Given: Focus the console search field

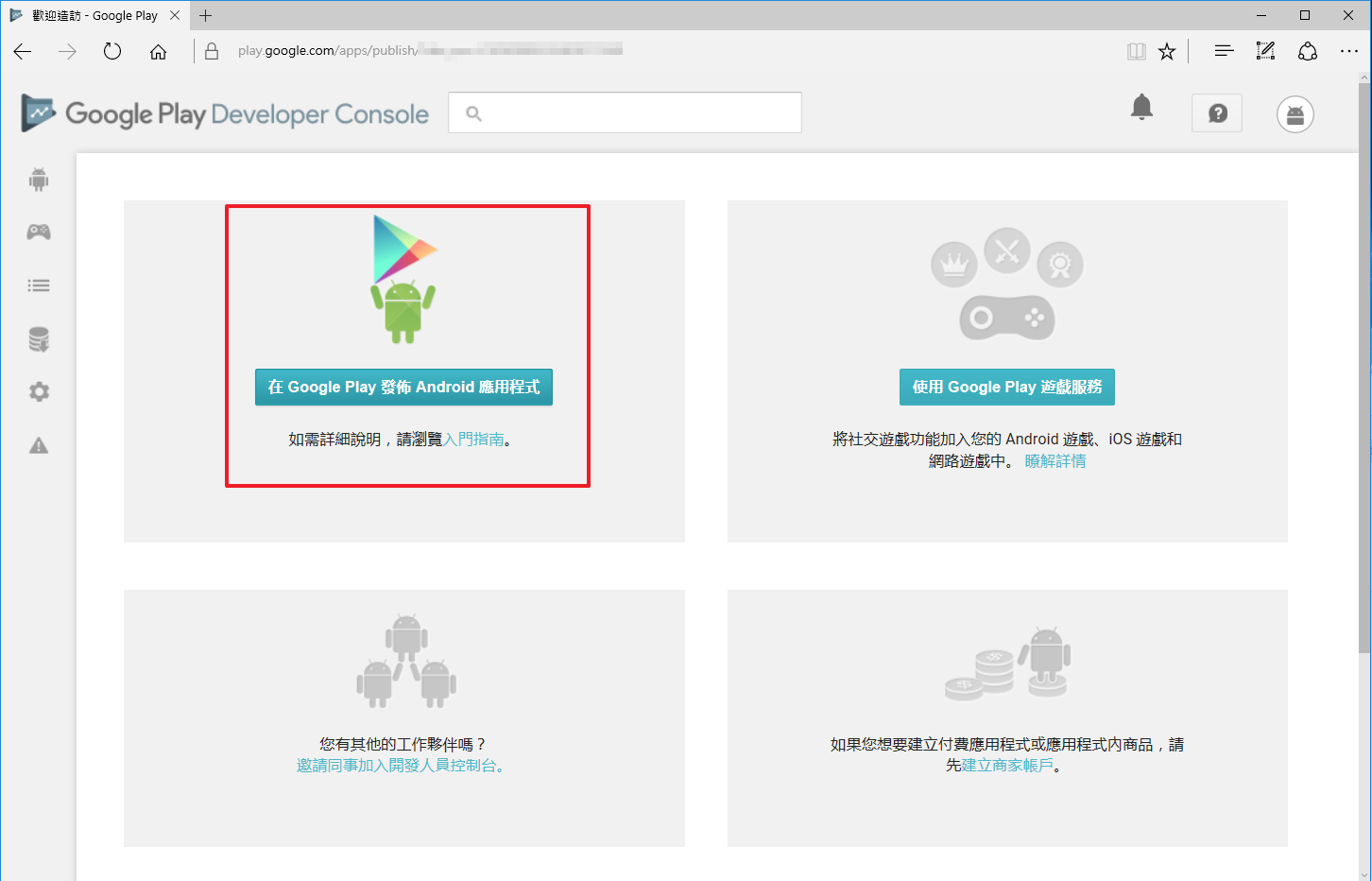Looking at the screenshot, I should tap(625, 112).
